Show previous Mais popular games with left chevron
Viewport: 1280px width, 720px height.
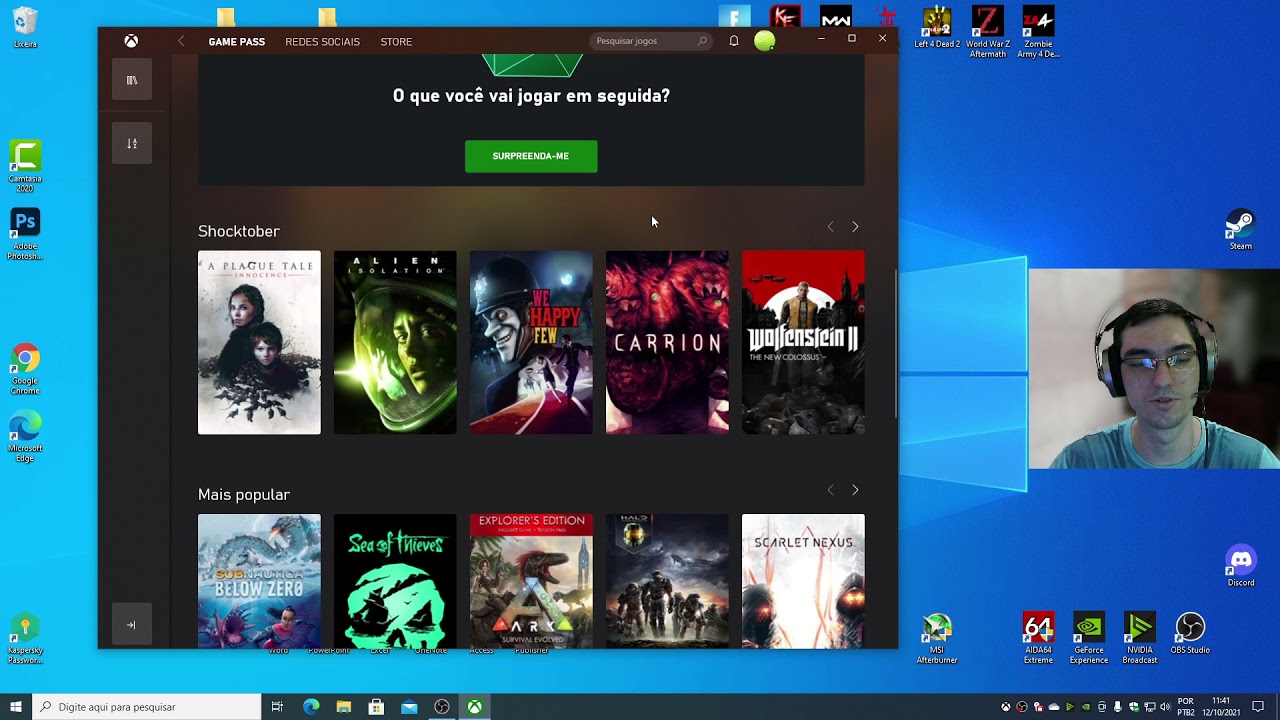(830, 490)
